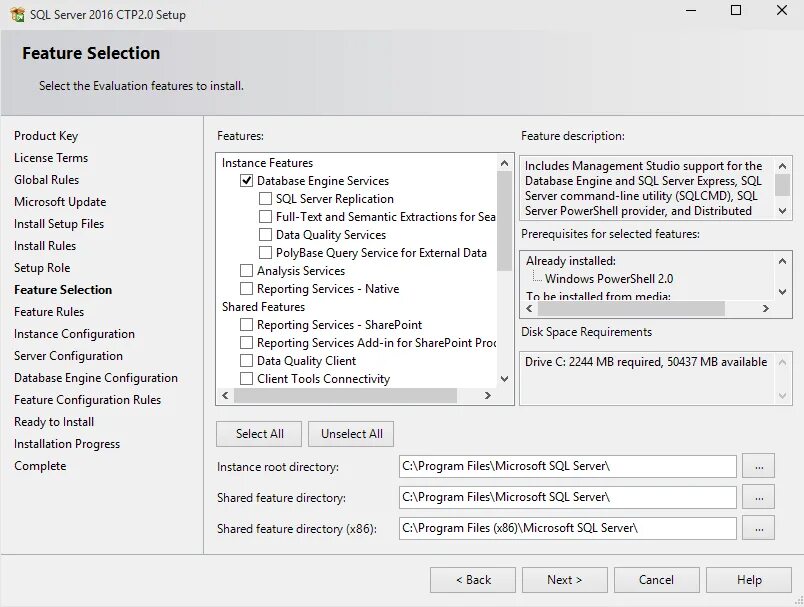
Task: Select Install Setup Files step
Action: [59, 224]
